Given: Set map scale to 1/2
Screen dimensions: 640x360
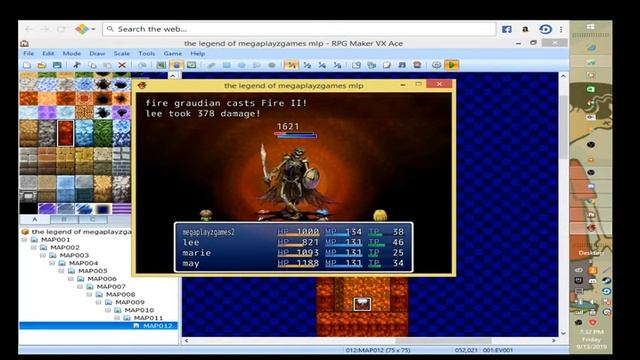Looking at the screenshot, I should pyautogui.click(x=307, y=65).
